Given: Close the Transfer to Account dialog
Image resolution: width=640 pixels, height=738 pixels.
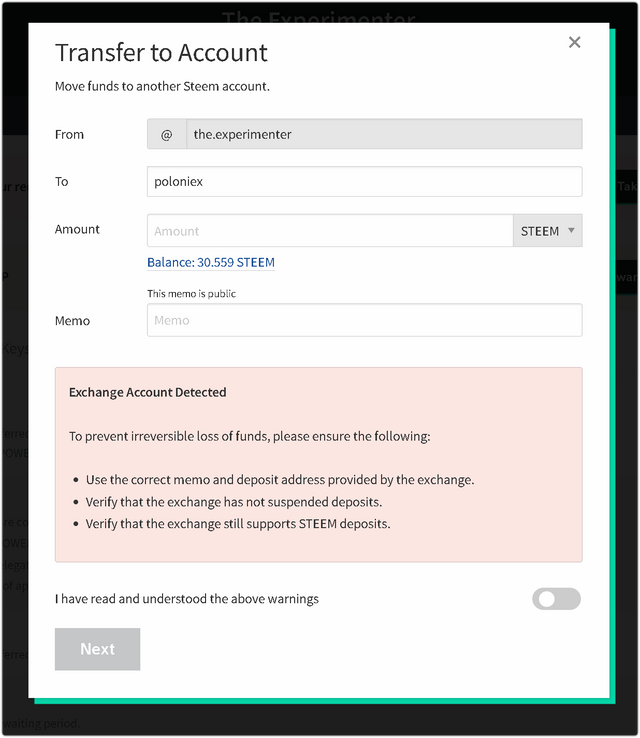Looking at the screenshot, I should 574,42.
